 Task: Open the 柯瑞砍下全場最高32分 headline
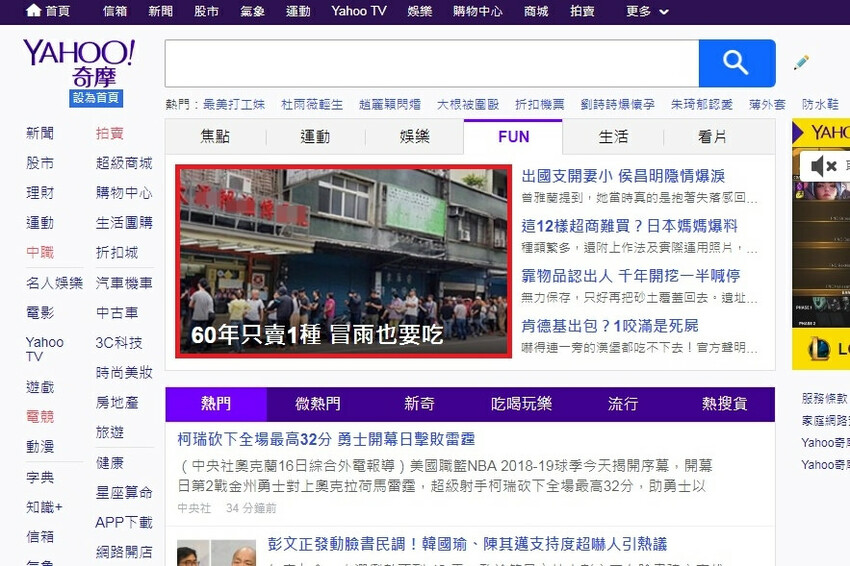[x=326, y=439]
